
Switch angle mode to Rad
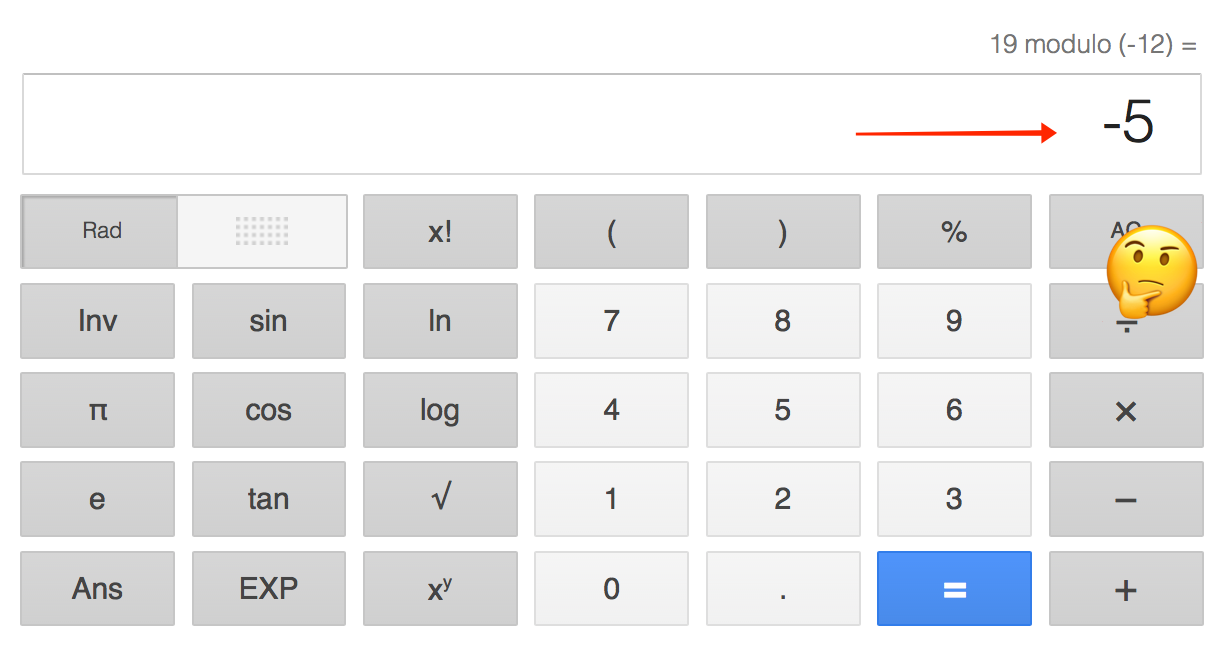(101, 231)
